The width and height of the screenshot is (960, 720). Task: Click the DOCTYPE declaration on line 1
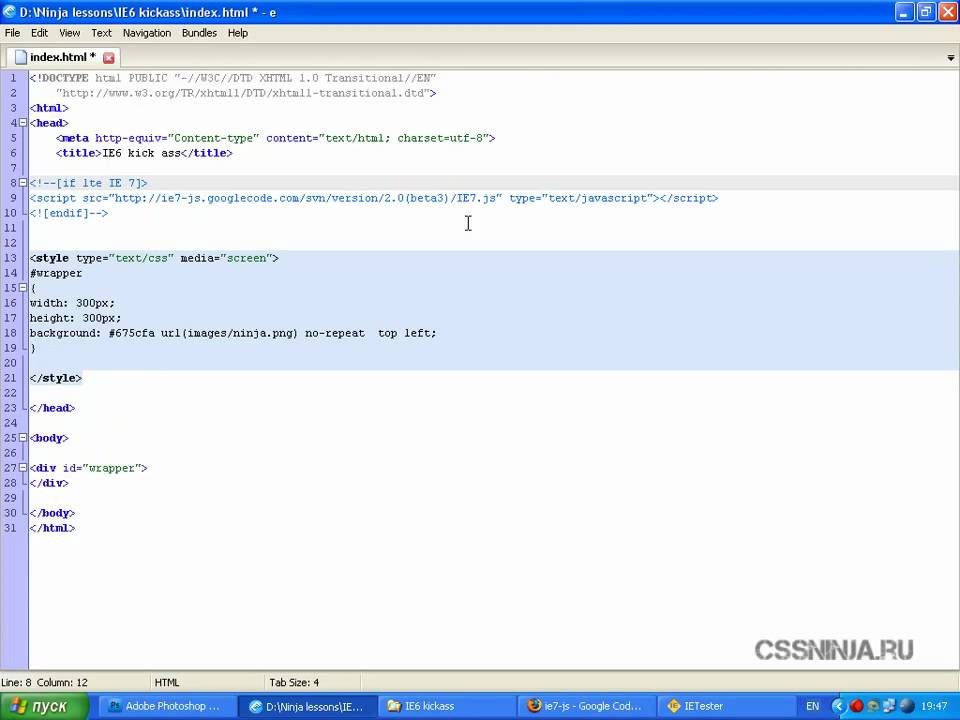click(233, 78)
